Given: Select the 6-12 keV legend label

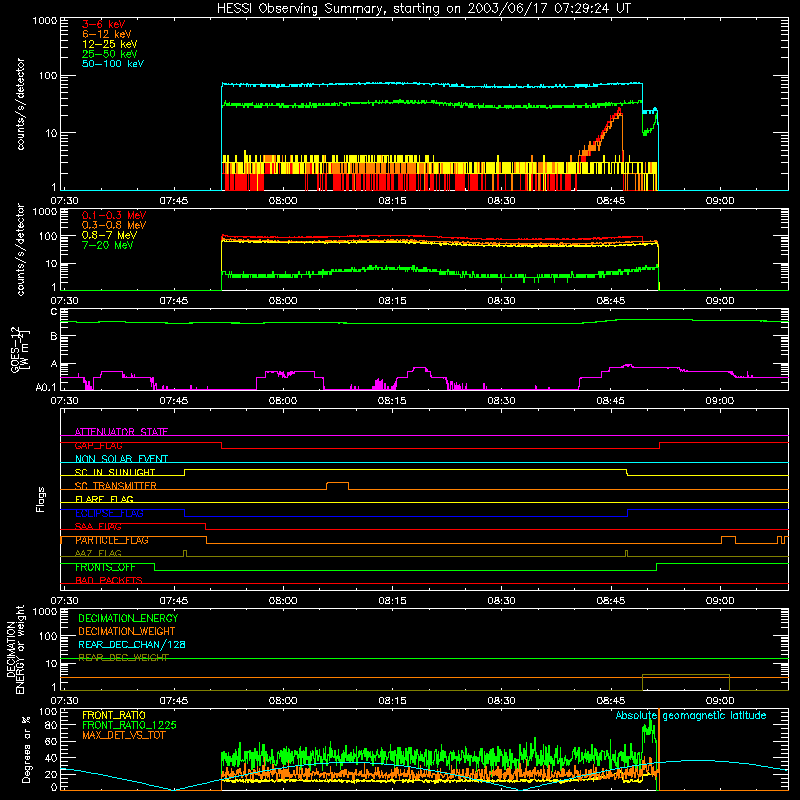Looking at the screenshot, I should coord(107,34).
